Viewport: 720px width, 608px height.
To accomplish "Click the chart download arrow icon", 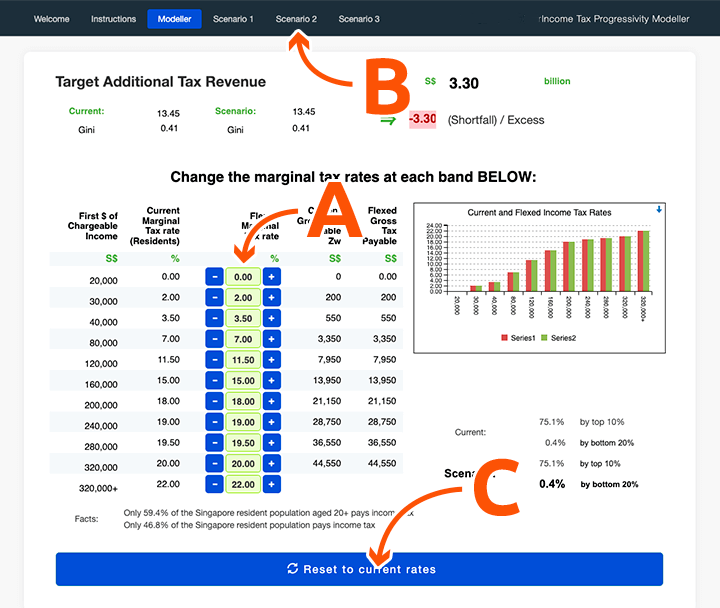I will 659,209.
